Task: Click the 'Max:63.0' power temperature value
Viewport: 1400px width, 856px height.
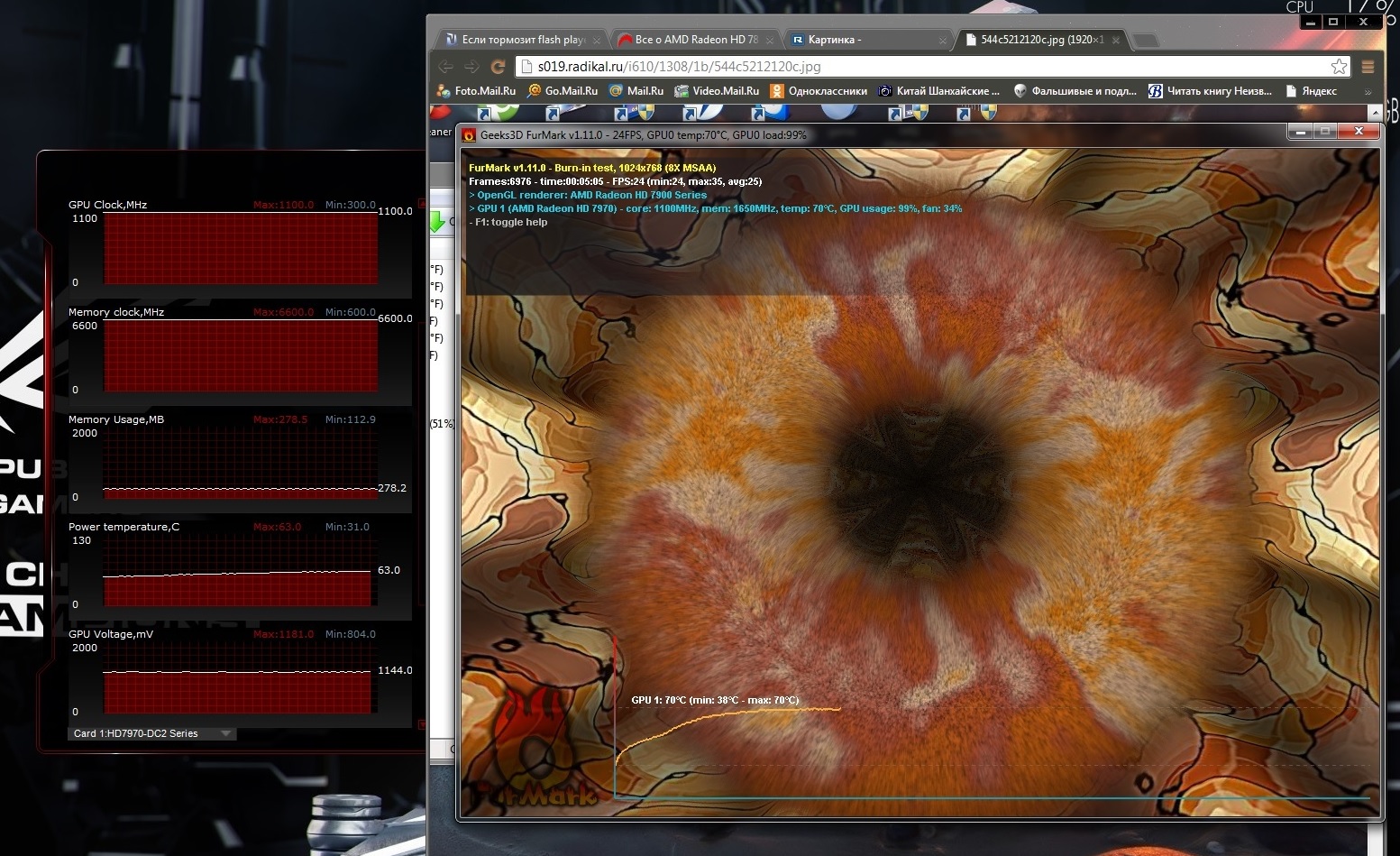Action: pyautogui.click(x=277, y=527)
